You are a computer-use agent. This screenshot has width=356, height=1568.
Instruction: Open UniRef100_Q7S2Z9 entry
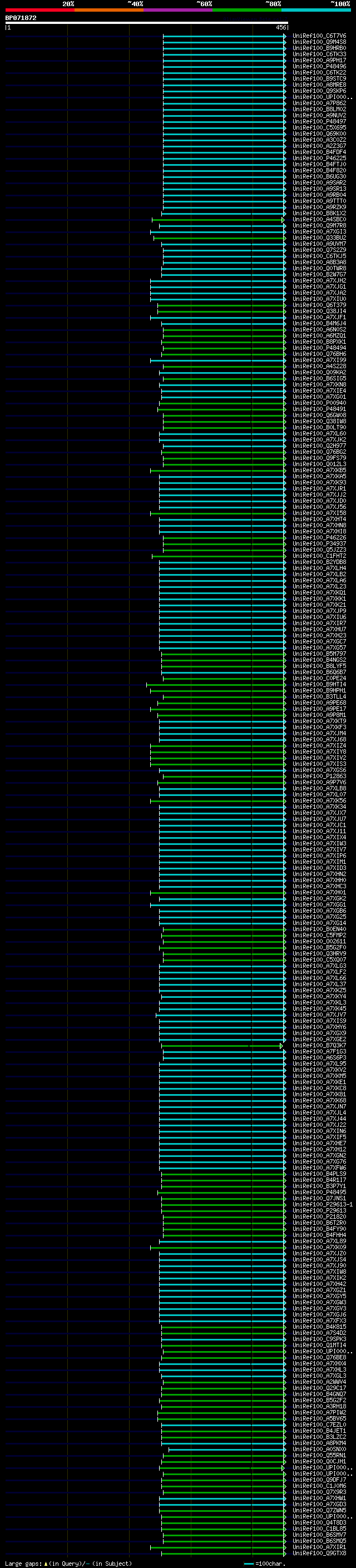pyautogui.click(x=319, y=250)
